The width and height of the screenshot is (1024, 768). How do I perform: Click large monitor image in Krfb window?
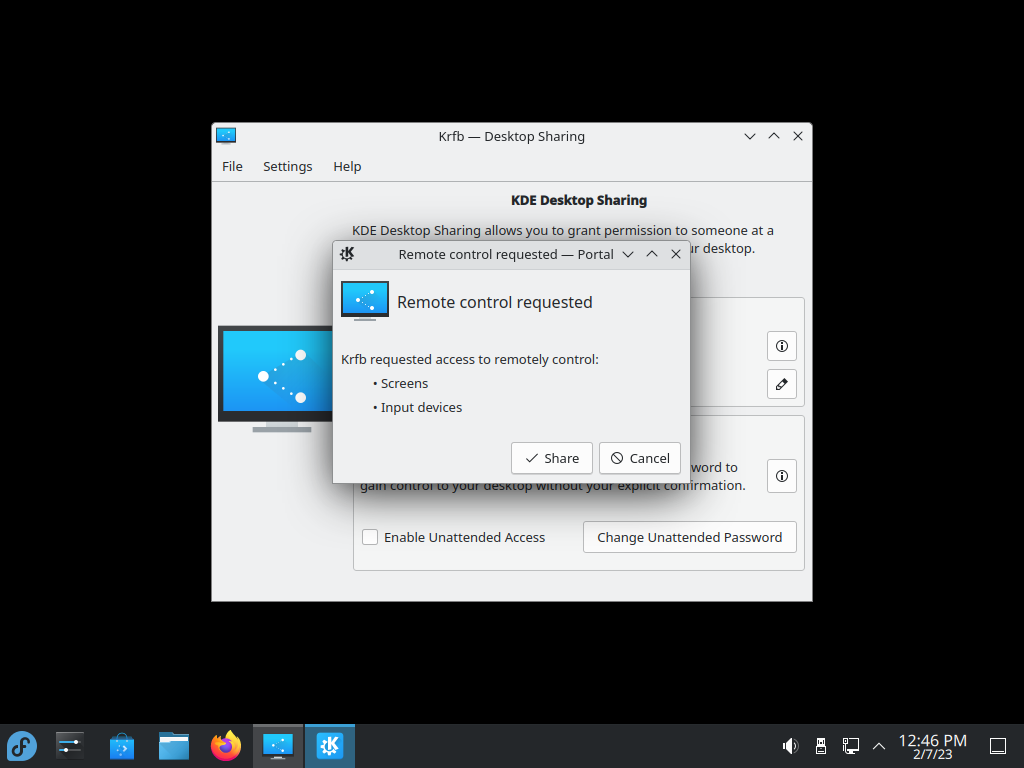coord(275,379)
